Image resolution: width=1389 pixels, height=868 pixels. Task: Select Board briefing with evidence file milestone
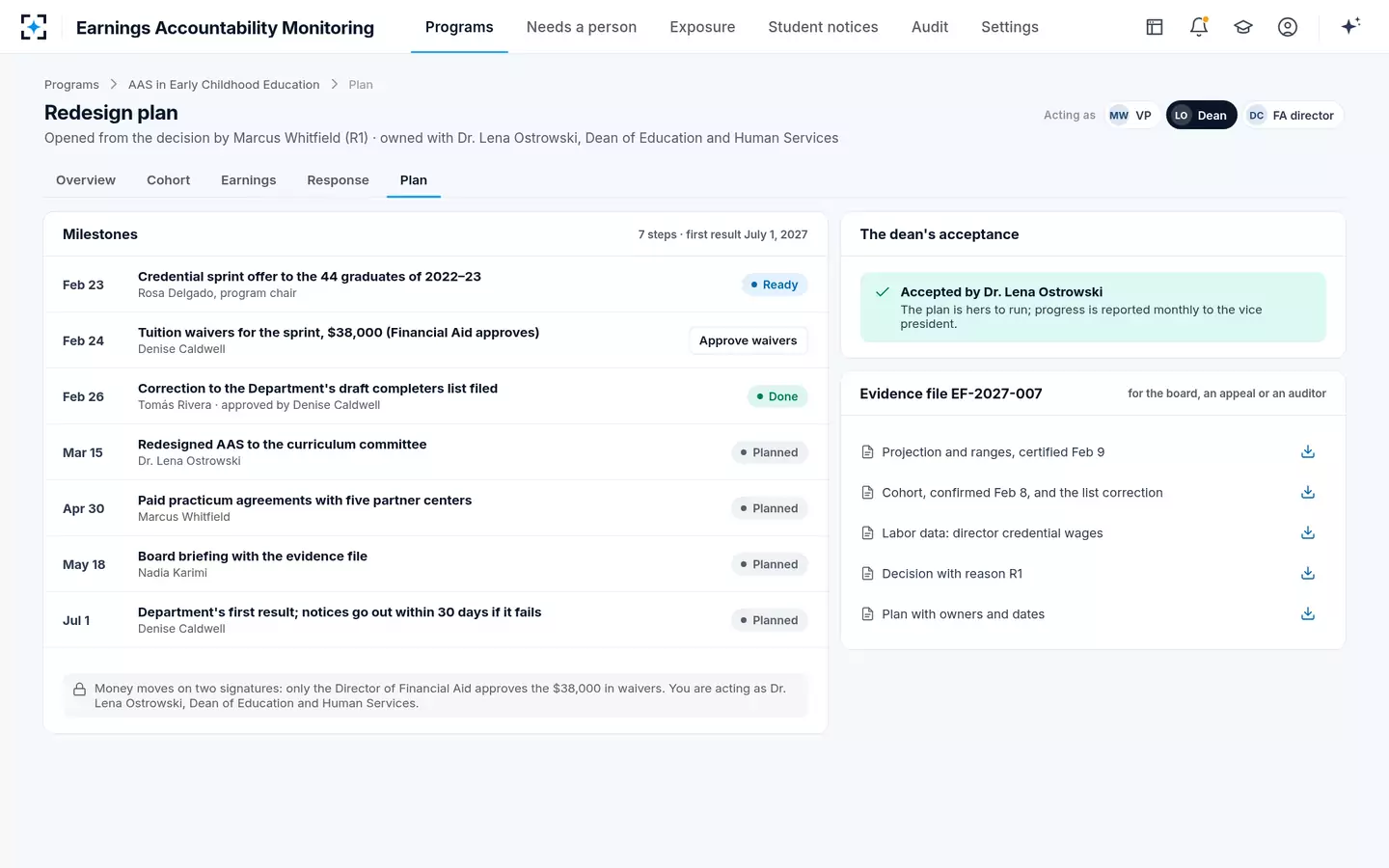click(x=435, y=564)
